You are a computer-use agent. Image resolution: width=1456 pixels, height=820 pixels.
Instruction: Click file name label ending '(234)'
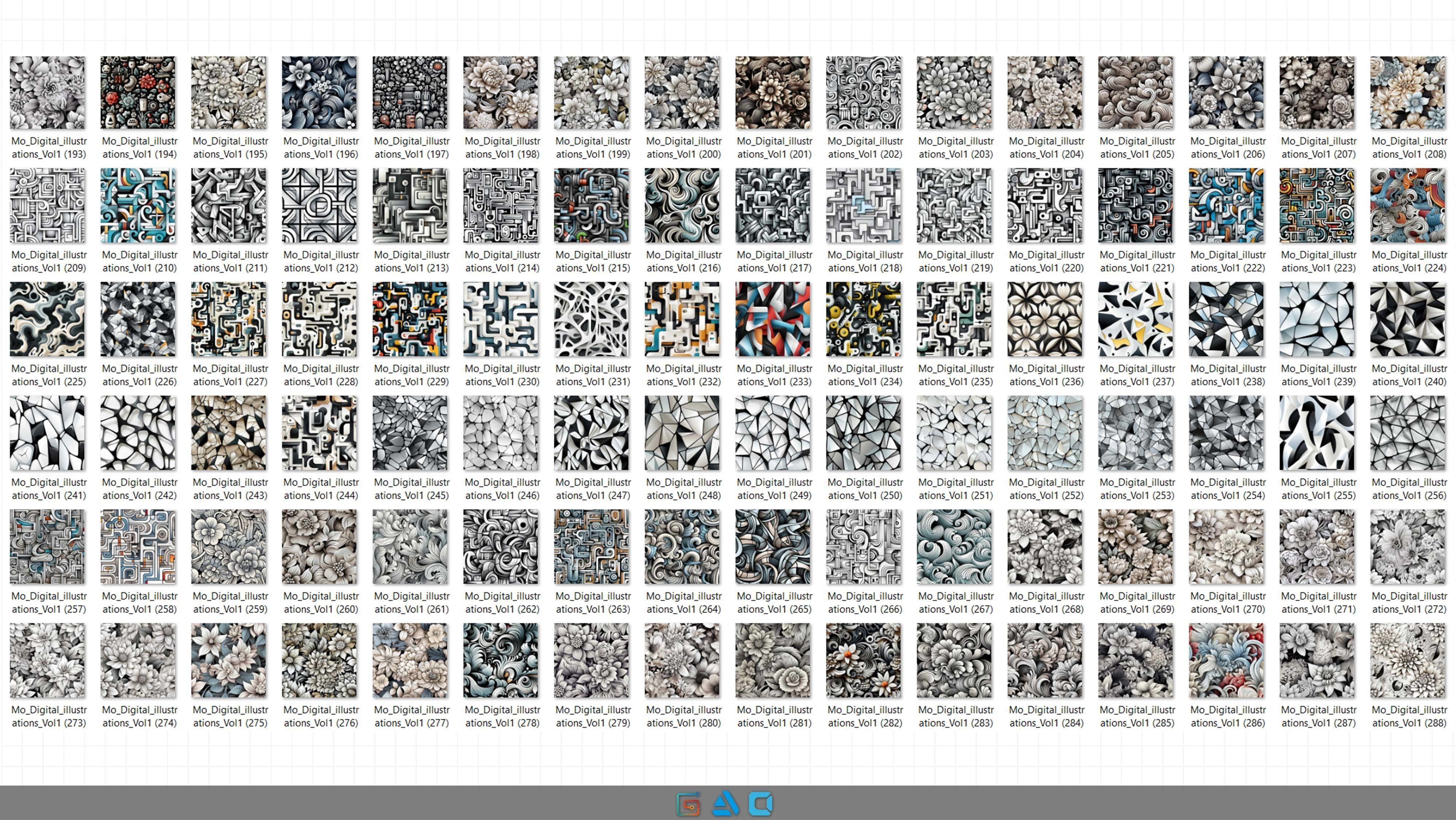point(866,375)
